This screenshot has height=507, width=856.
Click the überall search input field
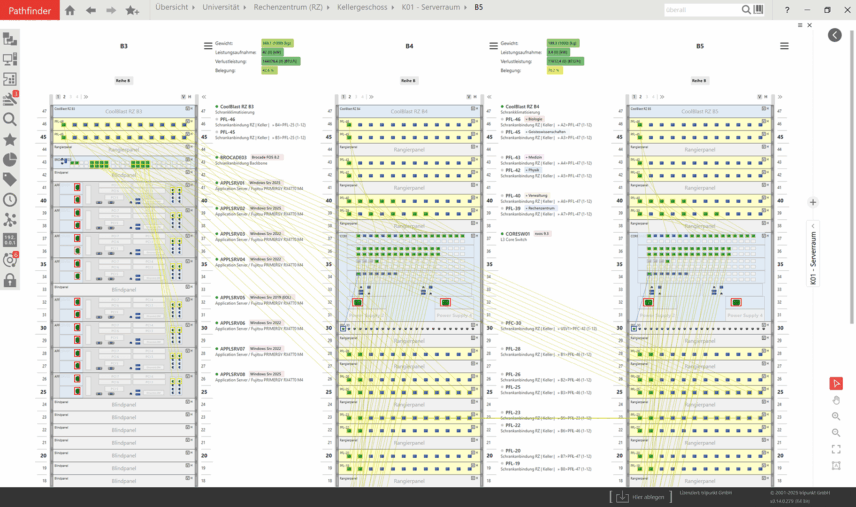702,10
